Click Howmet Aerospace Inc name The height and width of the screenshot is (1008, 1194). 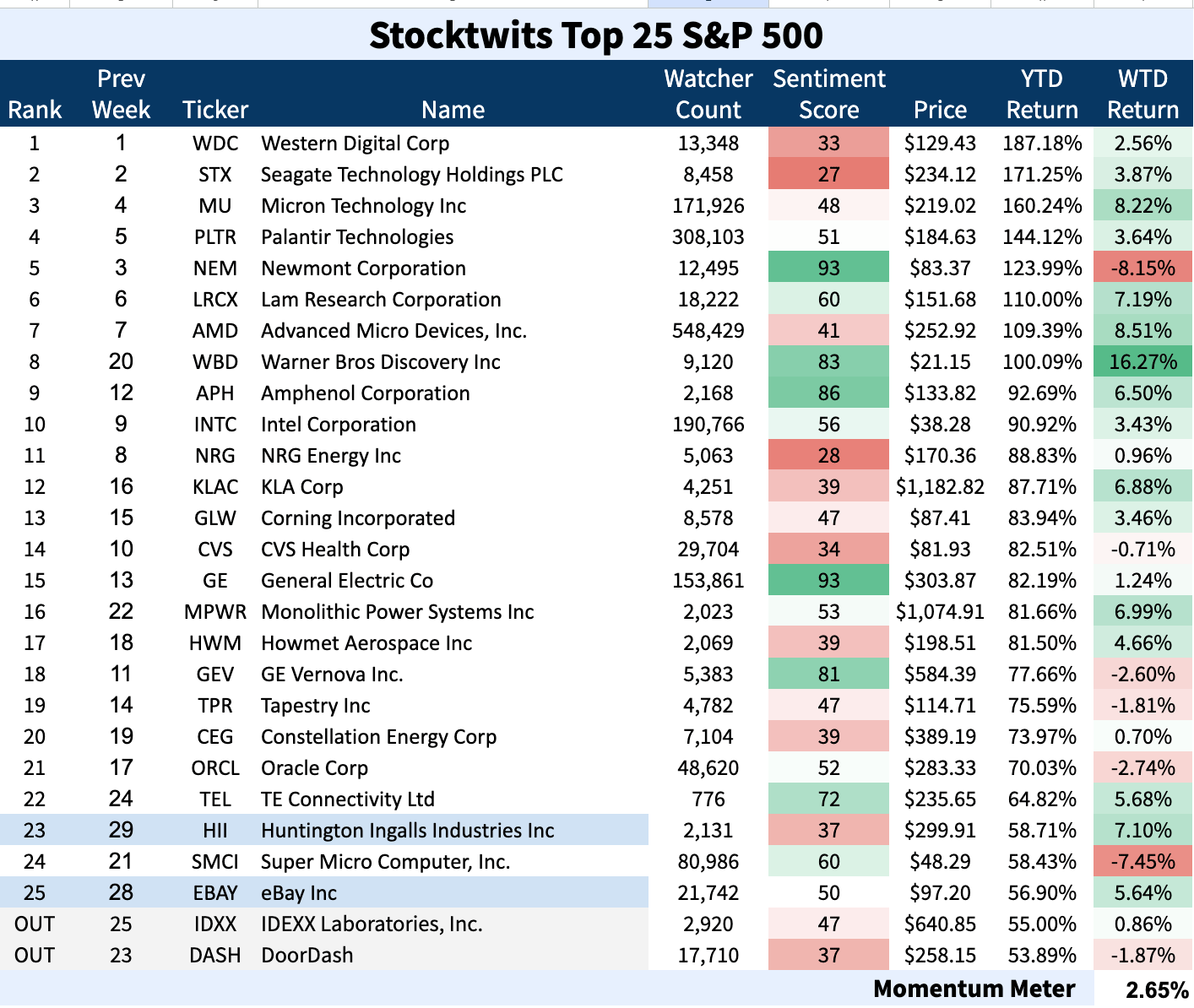366,643
